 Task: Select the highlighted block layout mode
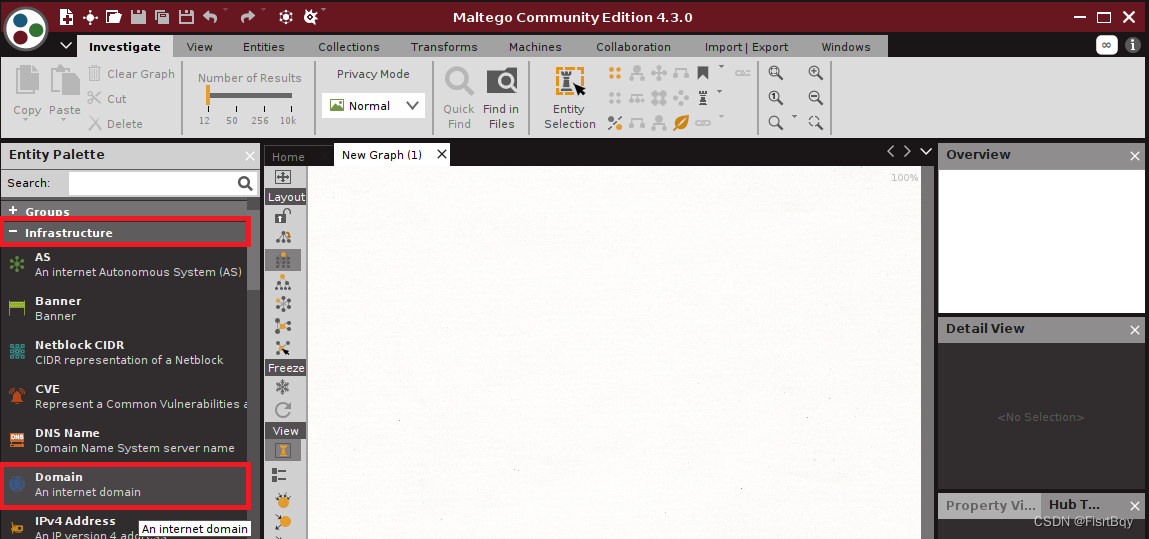283,260
